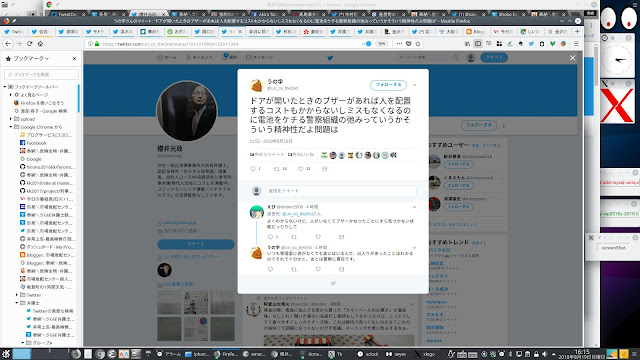Click the blue ツイート compose button in top bar

pos(494,58)
